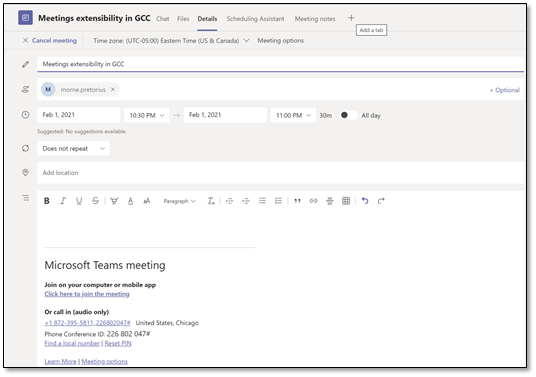Insert a hyperlink via toolbar

(313, 201)
